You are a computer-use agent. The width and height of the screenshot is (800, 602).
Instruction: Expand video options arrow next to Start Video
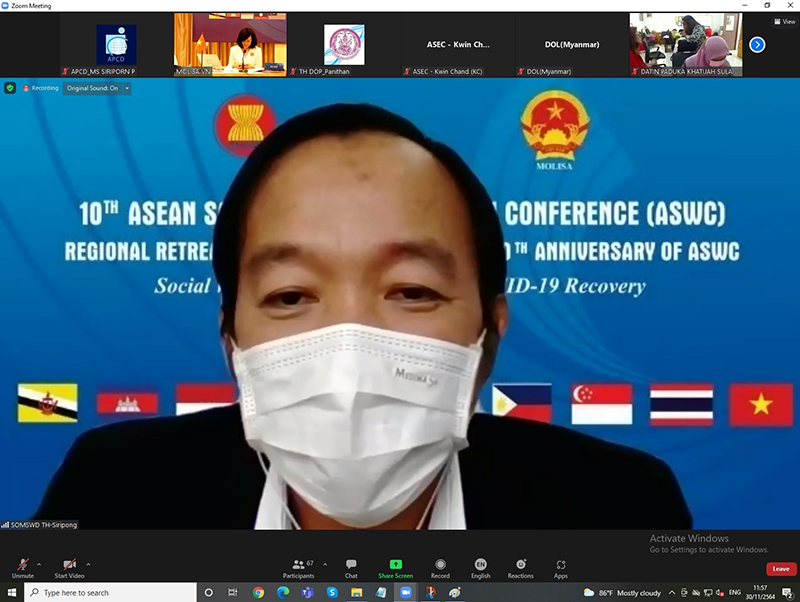pyautogui.click(x=88, y=564)
